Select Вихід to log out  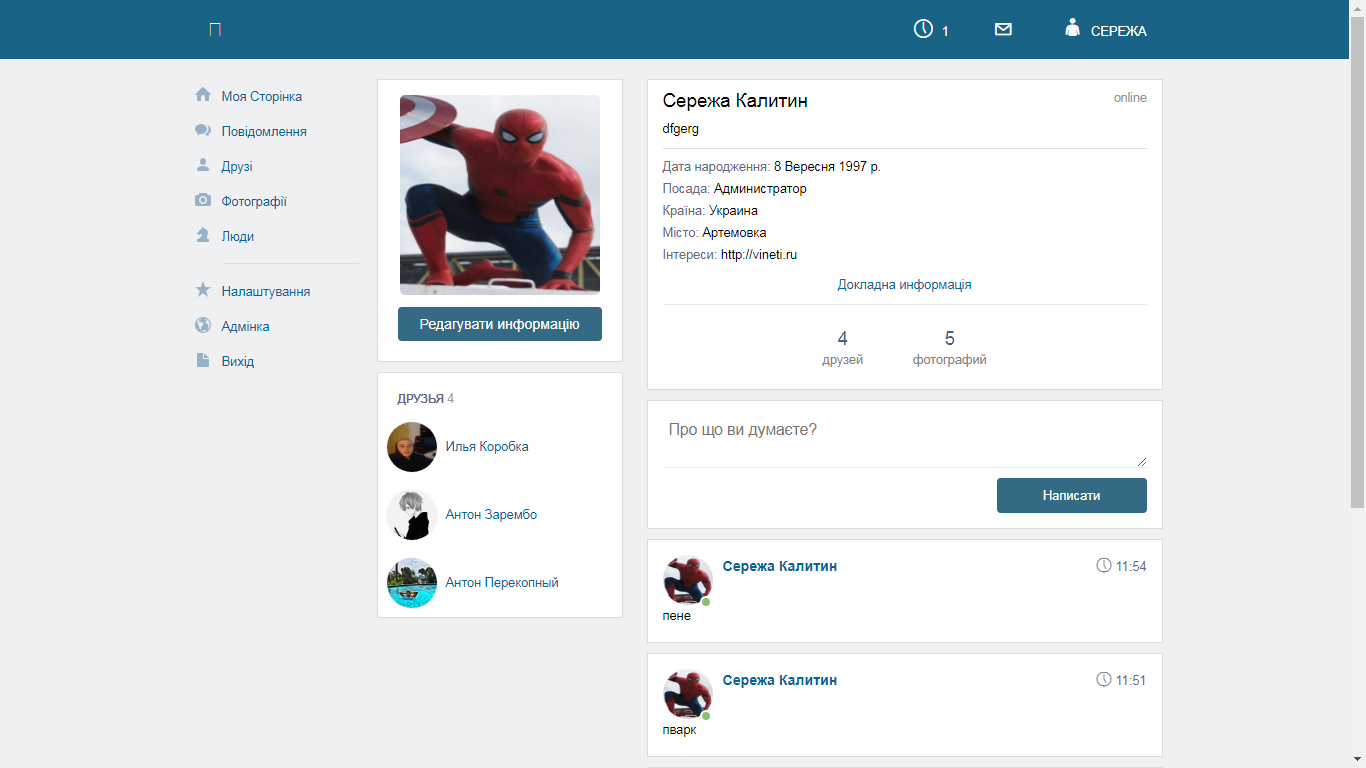coord(238,361)
